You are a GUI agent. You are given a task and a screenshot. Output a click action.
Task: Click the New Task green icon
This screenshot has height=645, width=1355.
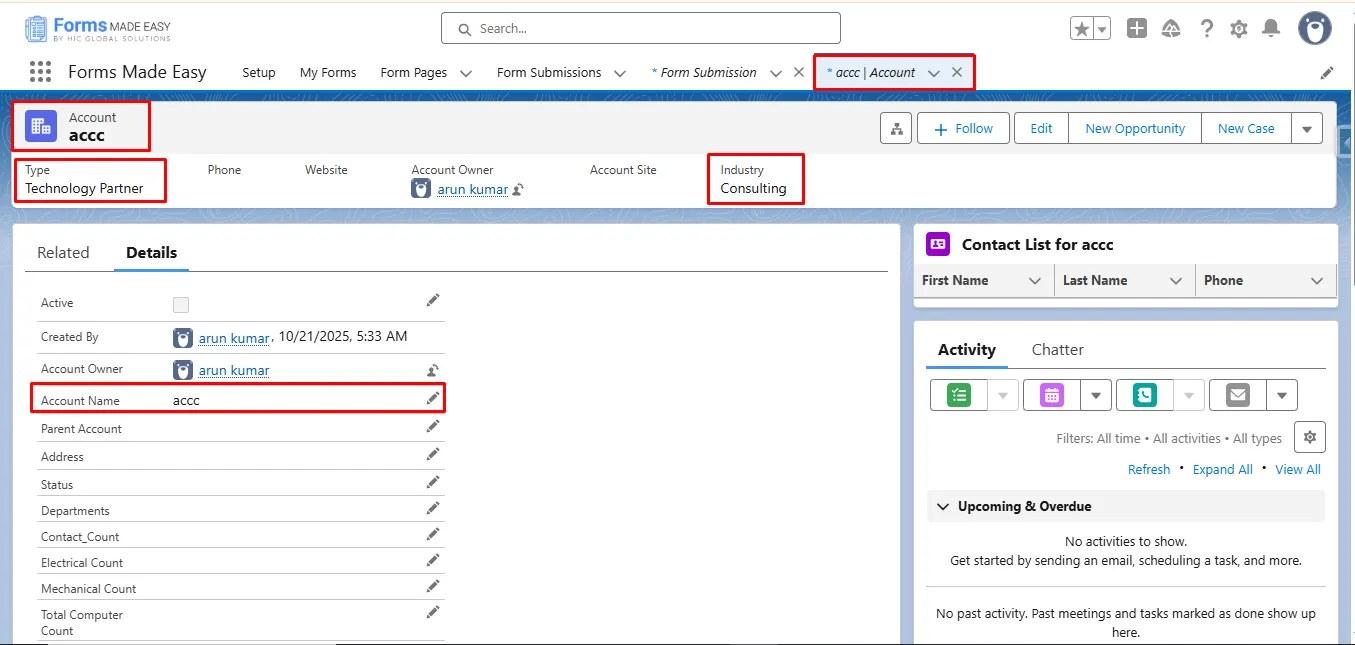point(958,395)
